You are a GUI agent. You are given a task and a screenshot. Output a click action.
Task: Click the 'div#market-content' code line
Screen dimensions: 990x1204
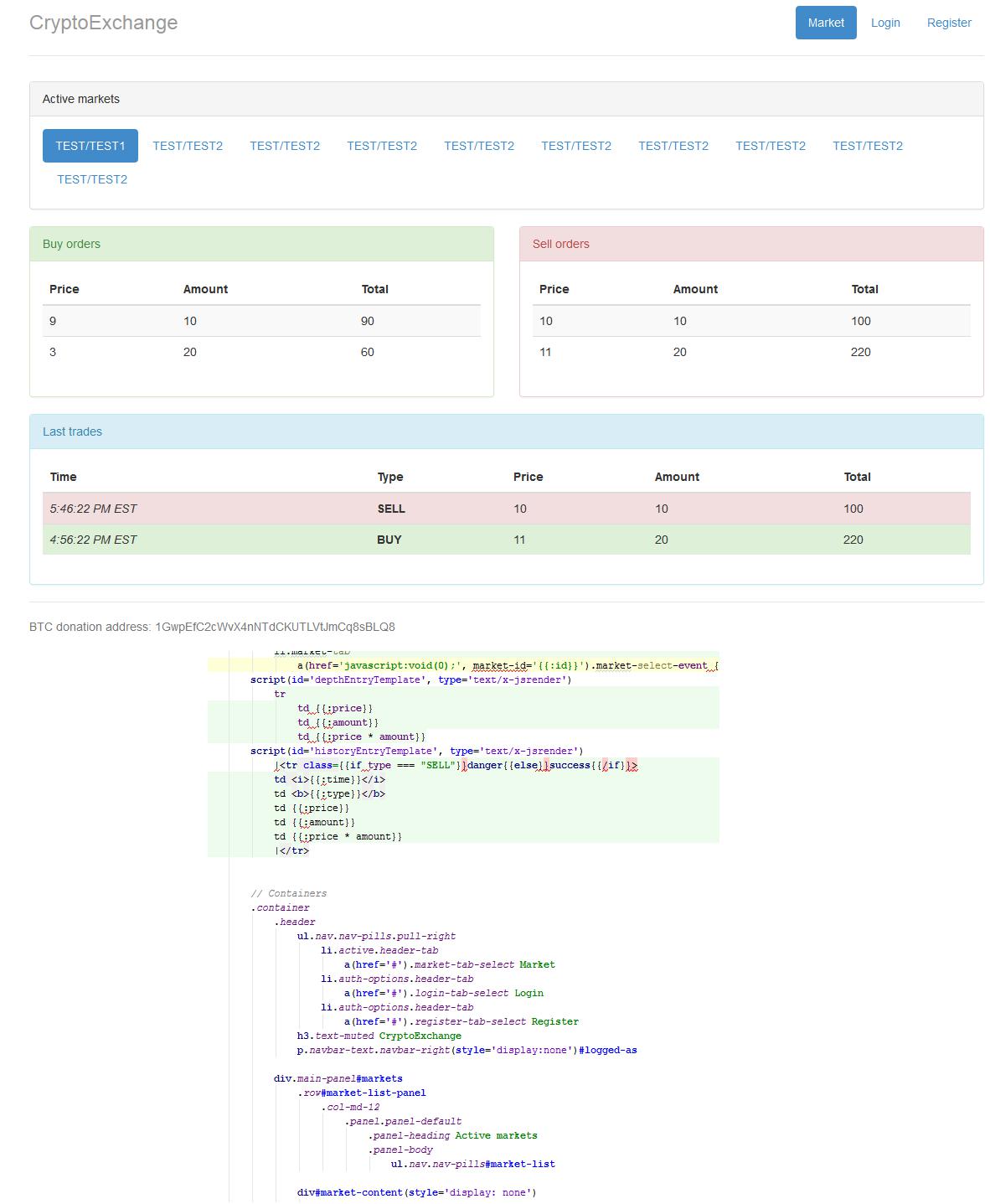(x=417, y=1192)
